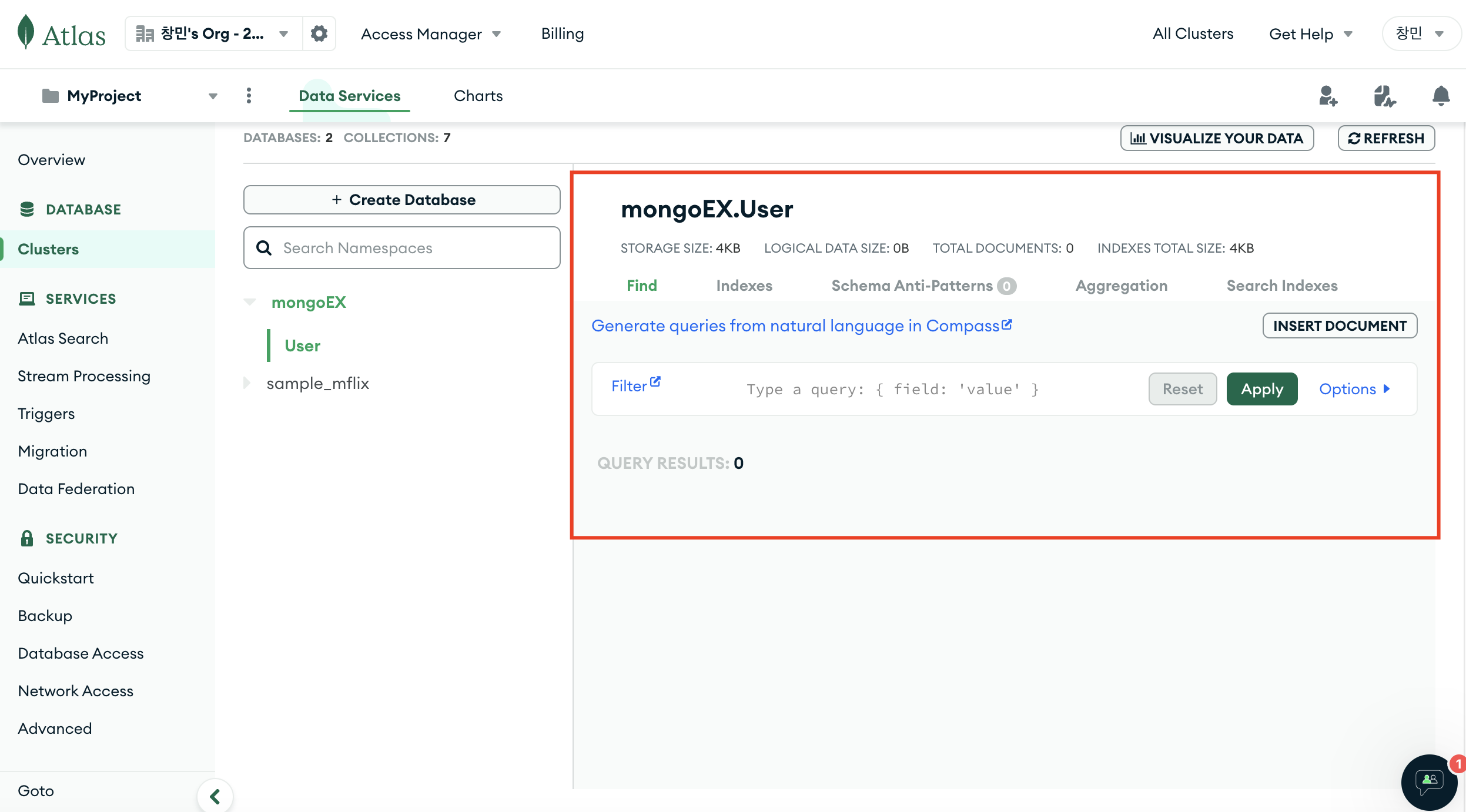This screenshot has width=1466, height=812.
Task: Open project options three-dot menu
Action: (249, 96)
